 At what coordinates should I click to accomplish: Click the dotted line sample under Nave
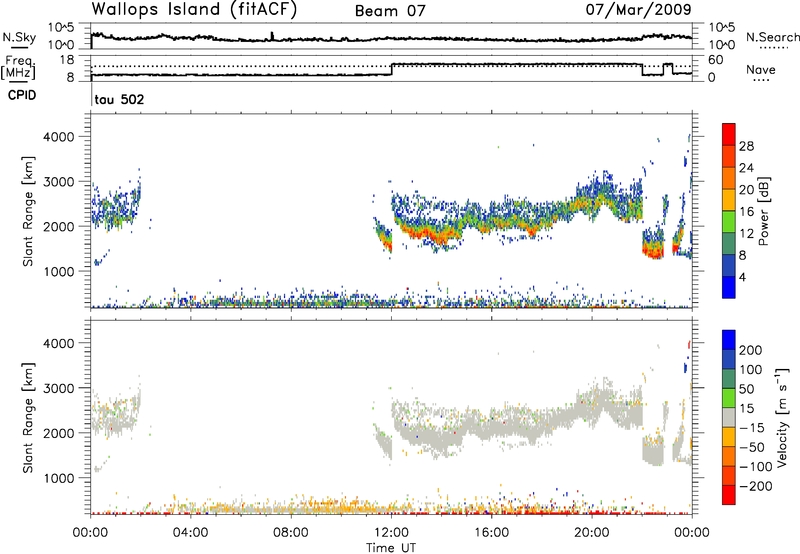click(762, 81)
